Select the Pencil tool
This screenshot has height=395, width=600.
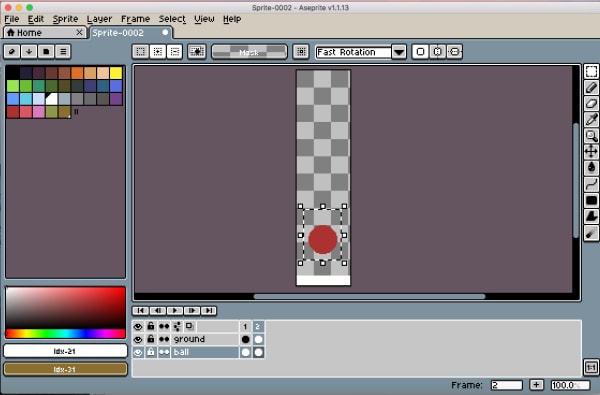(591, 88)
